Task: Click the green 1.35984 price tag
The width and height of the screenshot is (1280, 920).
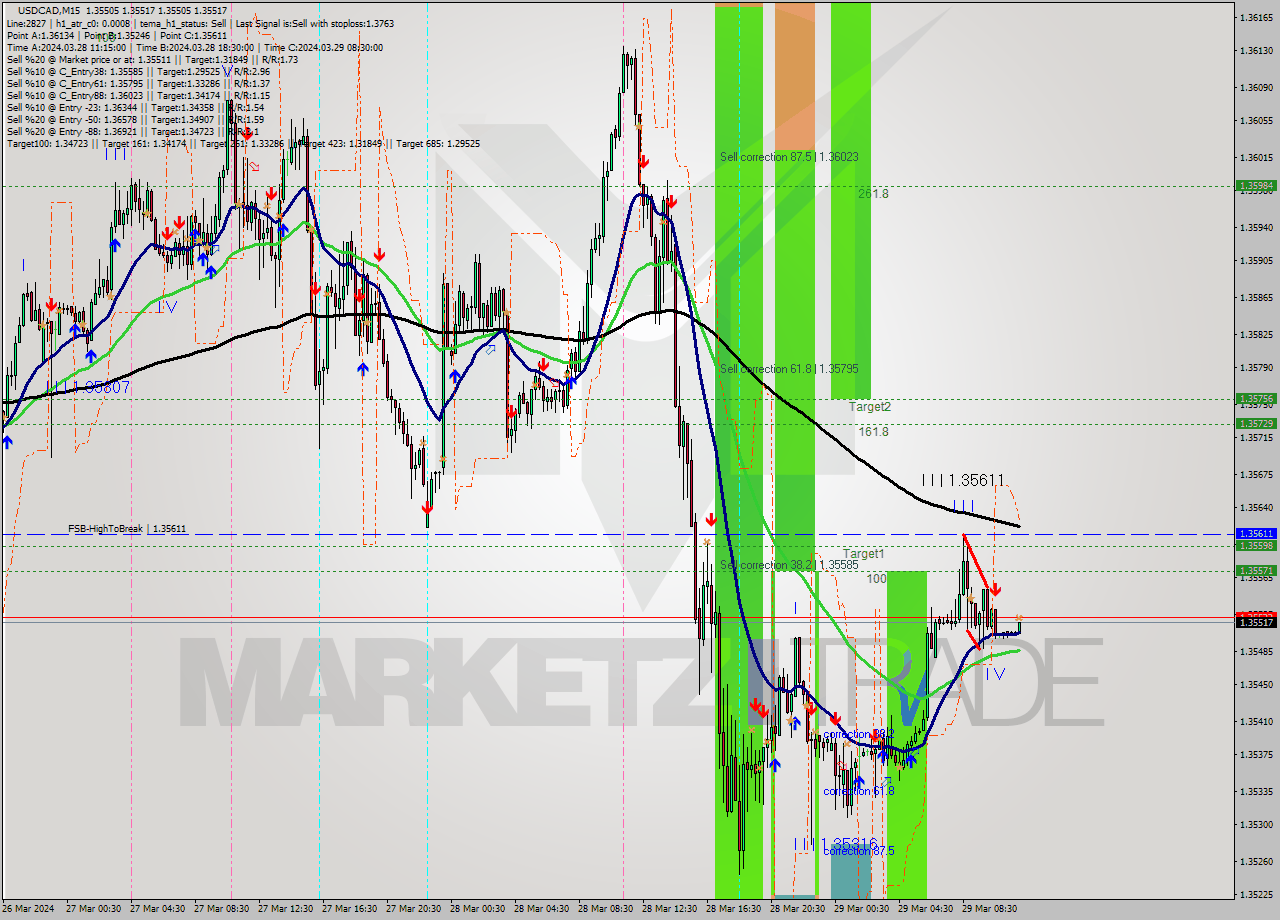Action: tap(1256, 185)
